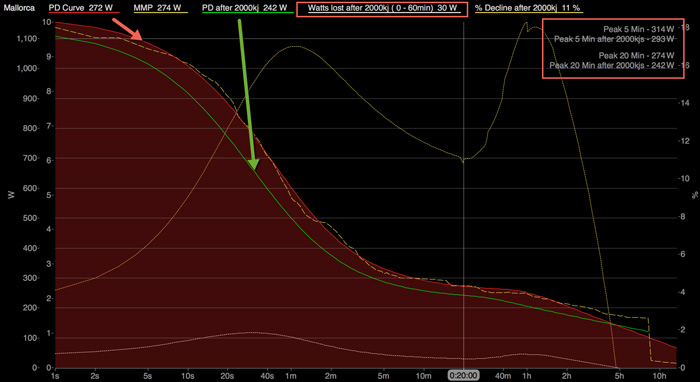Toggle the PD Curve 272 W legend
The width and height of the screenshot is (700, 382).
pos(84,8)
